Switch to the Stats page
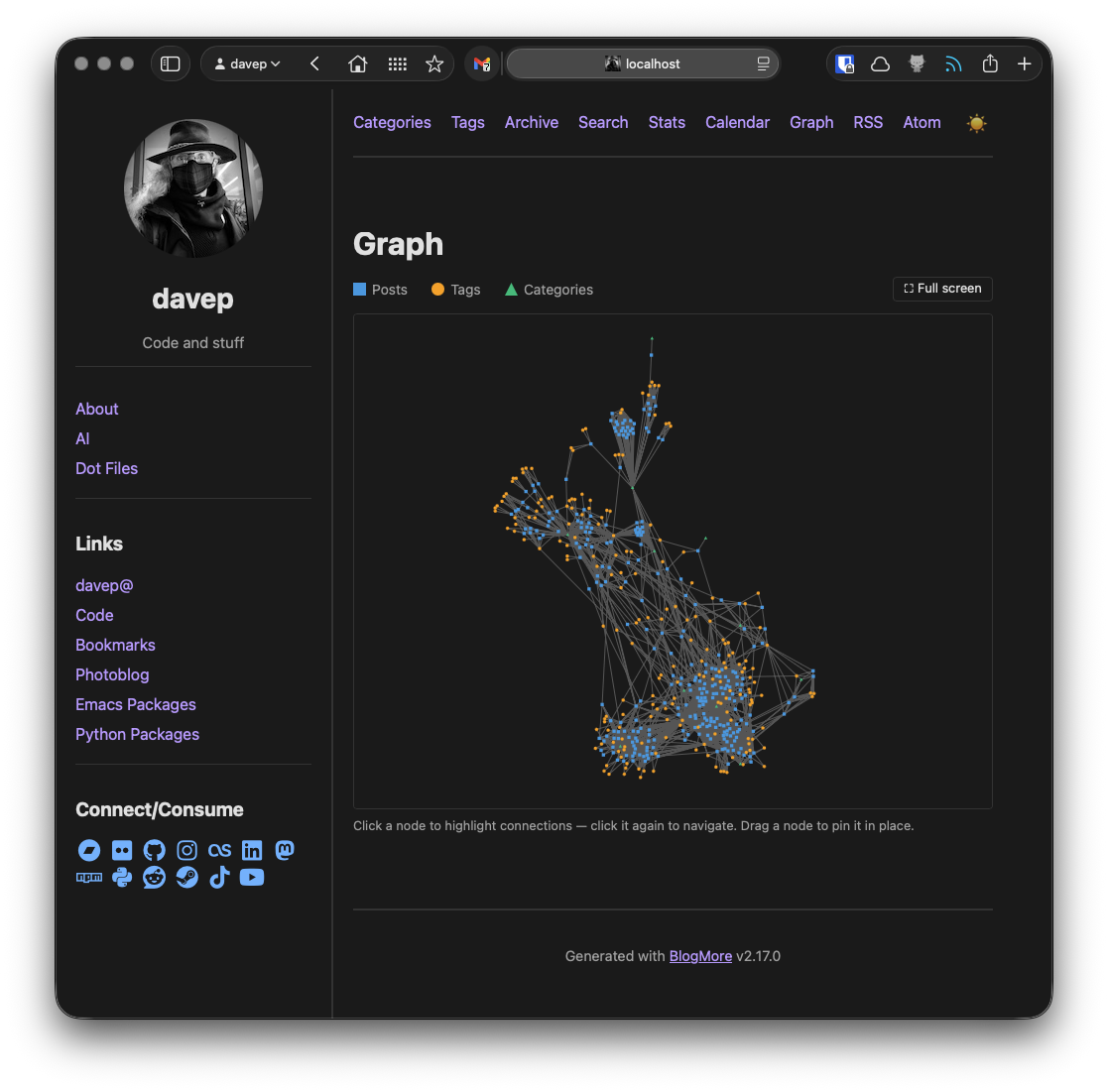Image resolution: width=1108 pixels, height=1092 pixels. 667,122
